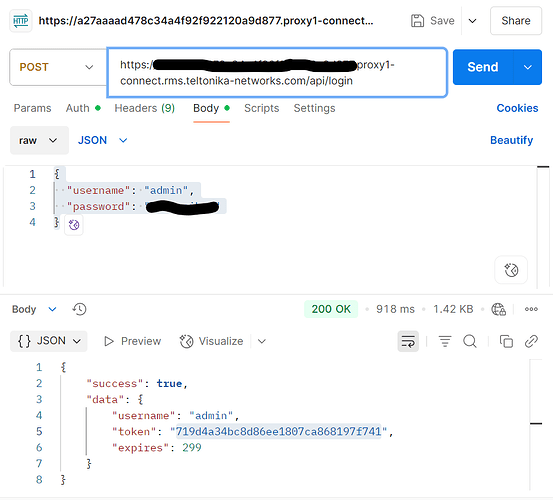Image resolution: width=553 pixels, height=500 pixels.
Task: Switch to the Headers (9) tab
Action: pyautogui.click(x=145, y=108)
